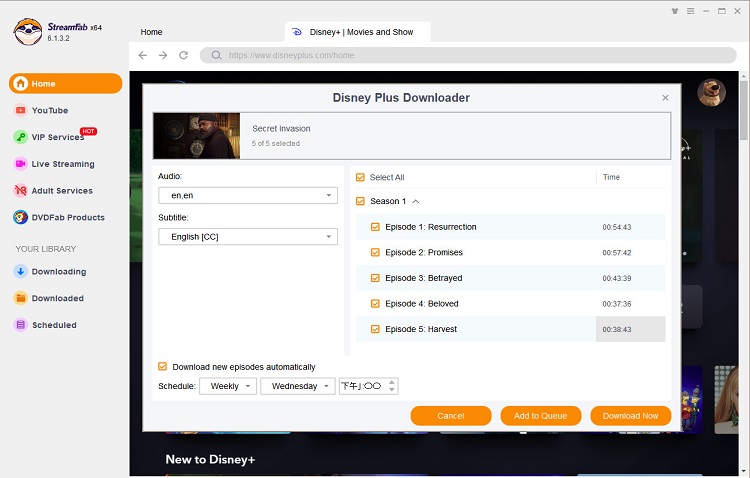Increase schedule time with up arrow

(392, 382)
